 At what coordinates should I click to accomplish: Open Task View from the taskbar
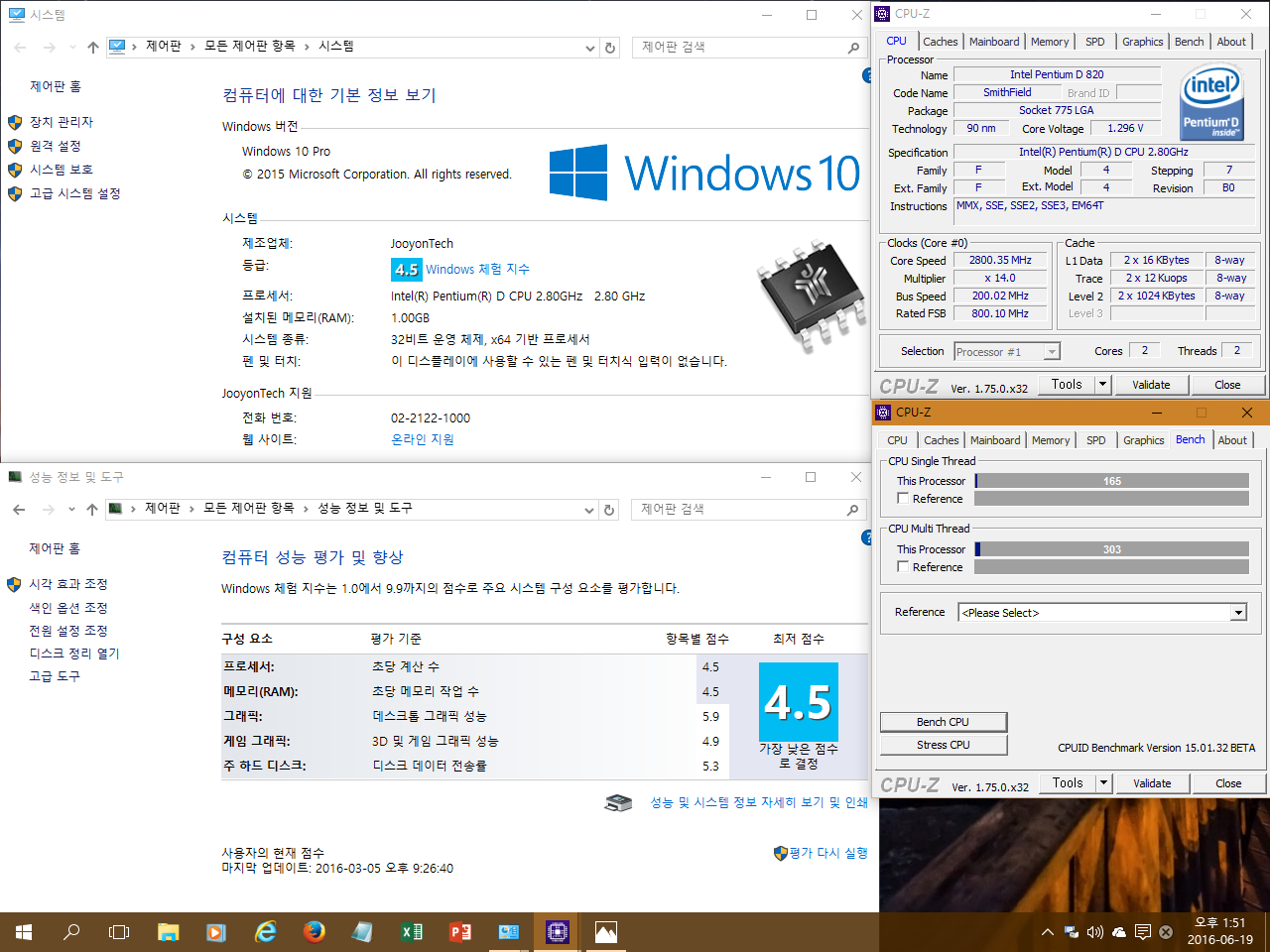(119, 932)
